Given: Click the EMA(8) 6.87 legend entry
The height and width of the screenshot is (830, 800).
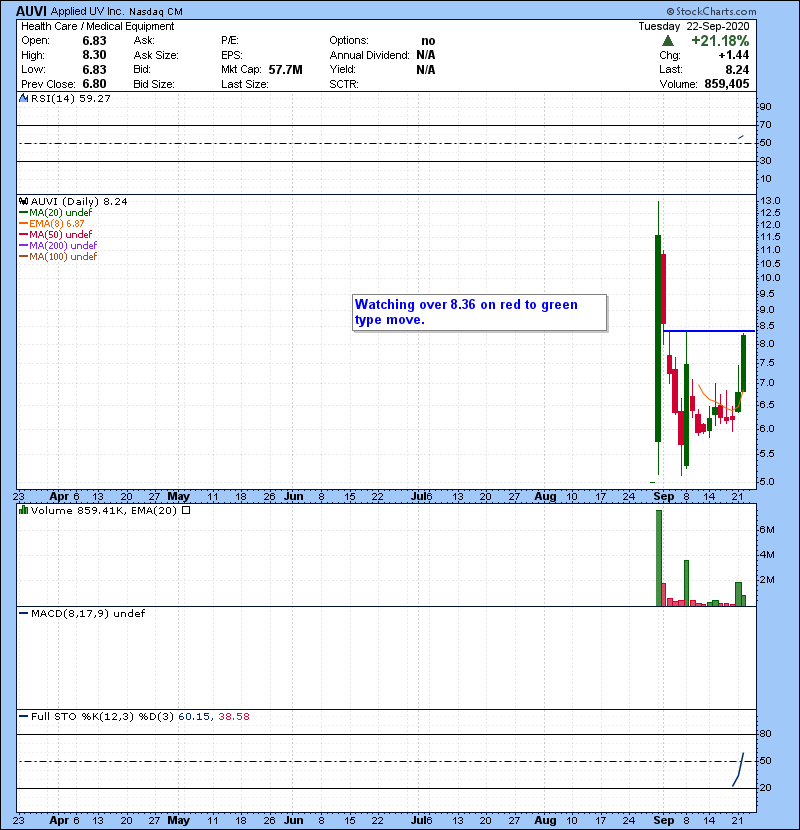Looking at the screenshot, I should coord(52,223).
